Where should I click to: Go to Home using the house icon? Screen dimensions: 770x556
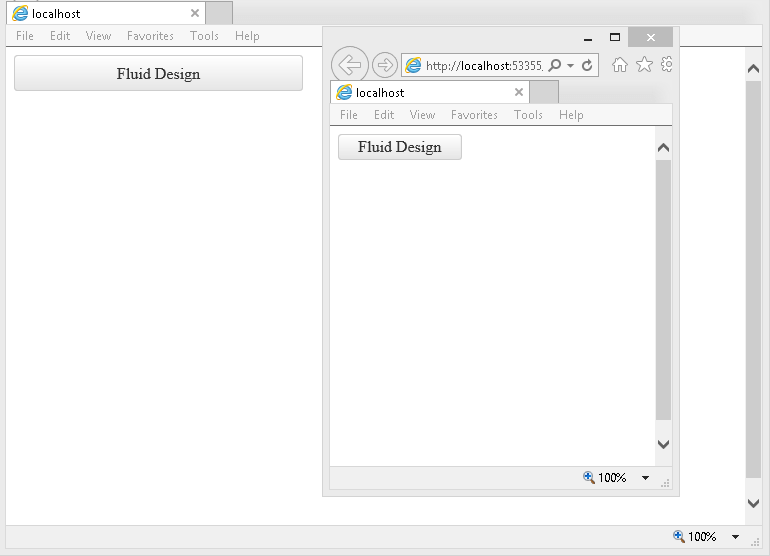620,65
